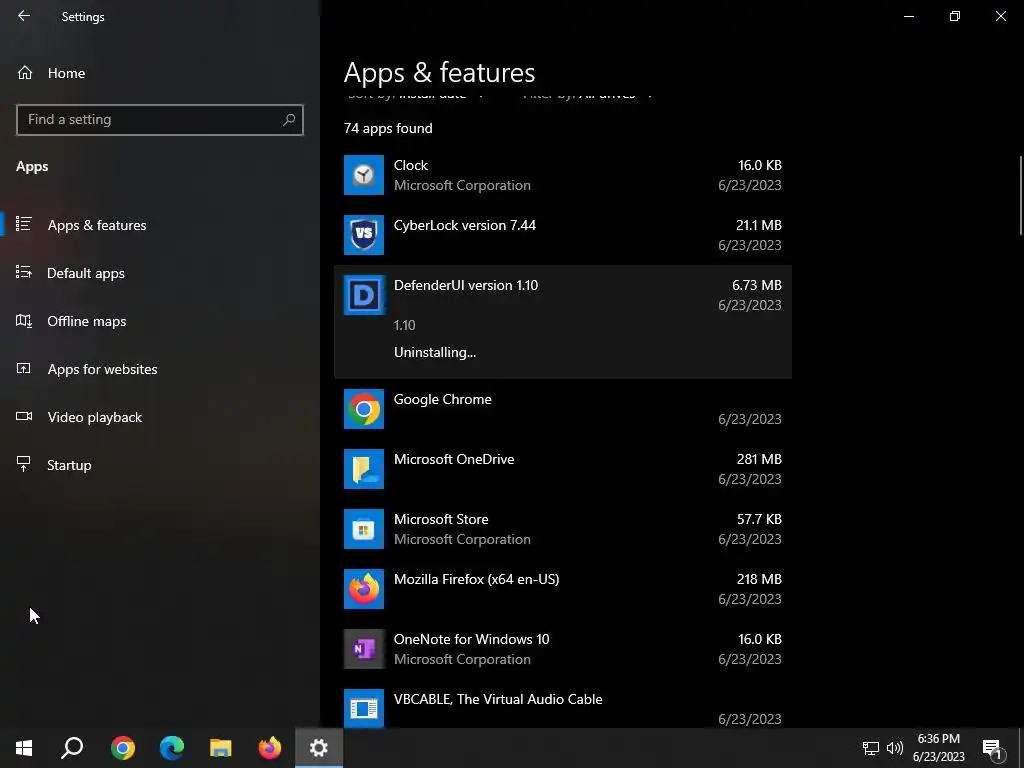Viewport: 1024px width, 768px height.
Task: Select OneNote for Windows 10 entry
Action: coord(471,639)
